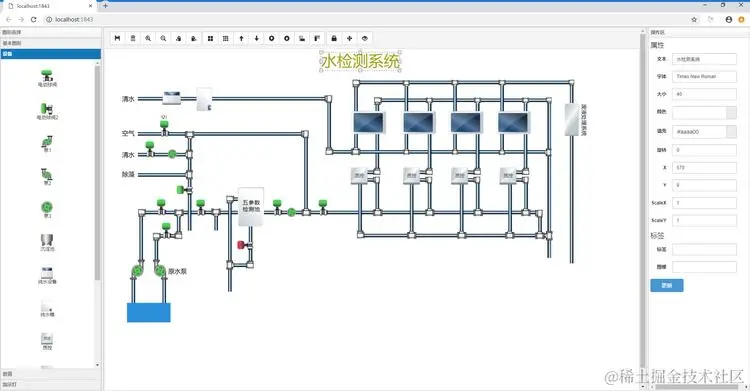Toggle the dotted grid display icon

click(225, 38)
